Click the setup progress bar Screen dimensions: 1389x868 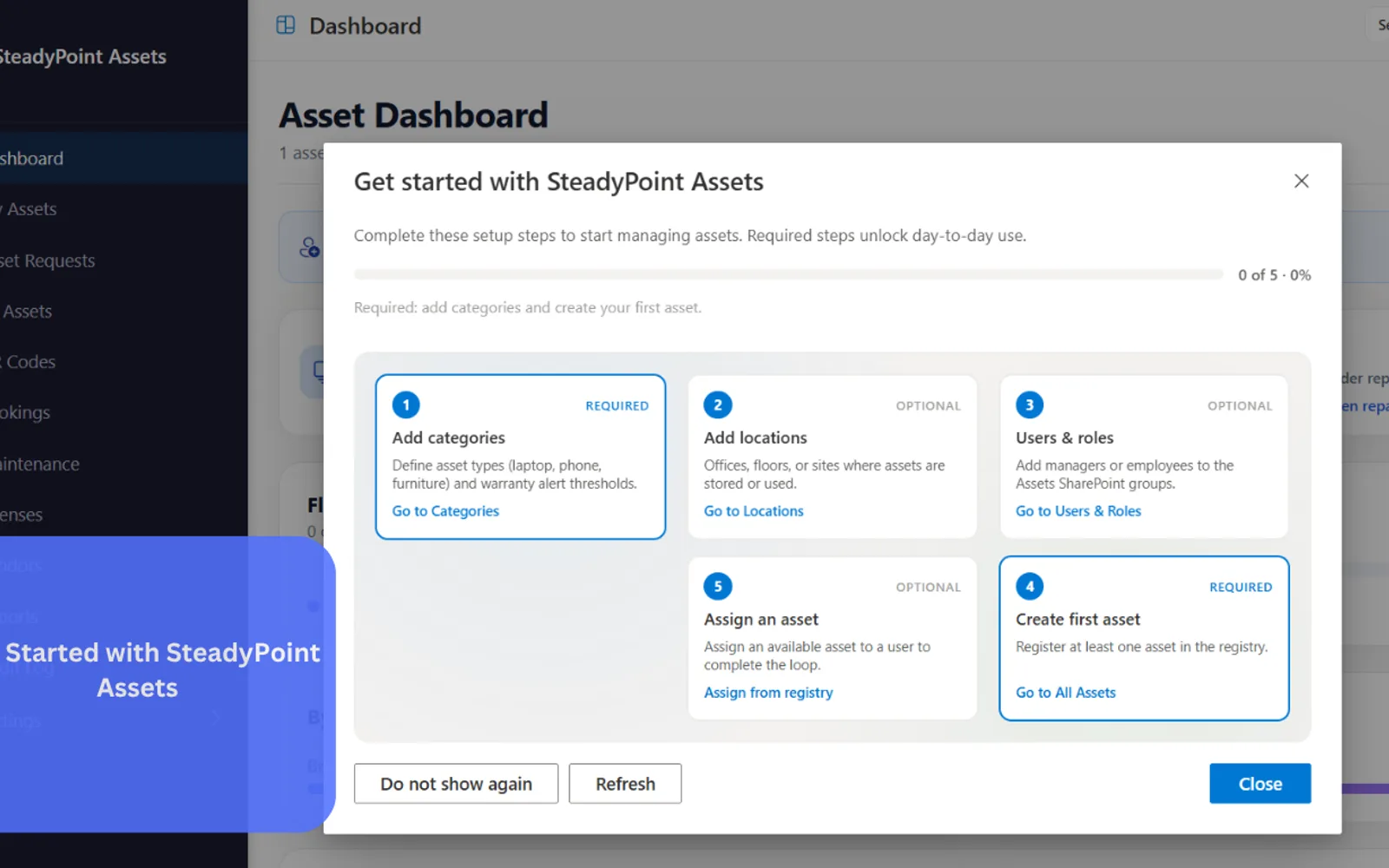[788, 274]
